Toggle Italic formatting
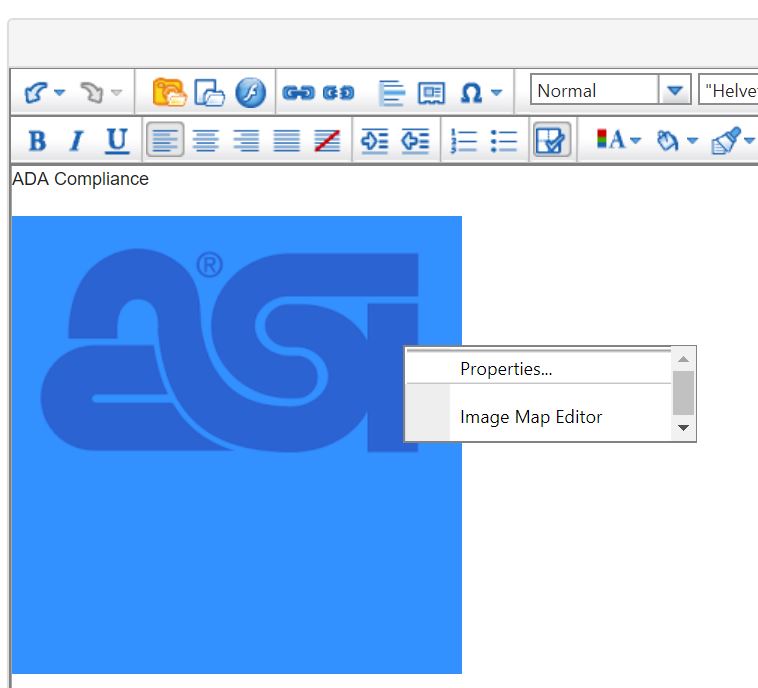This screenshot has width=758, height=688. [76, 141]
